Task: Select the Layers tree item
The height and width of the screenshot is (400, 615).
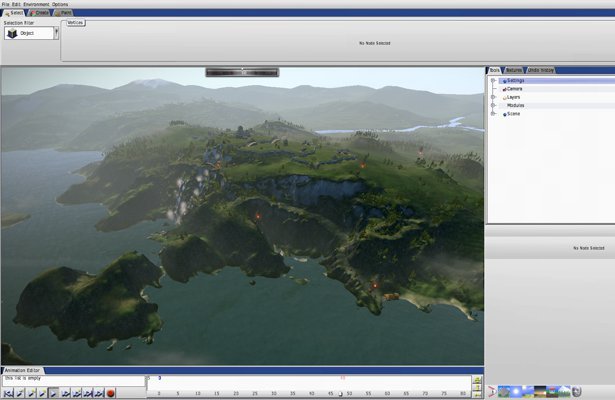Action: click(513, 97)
